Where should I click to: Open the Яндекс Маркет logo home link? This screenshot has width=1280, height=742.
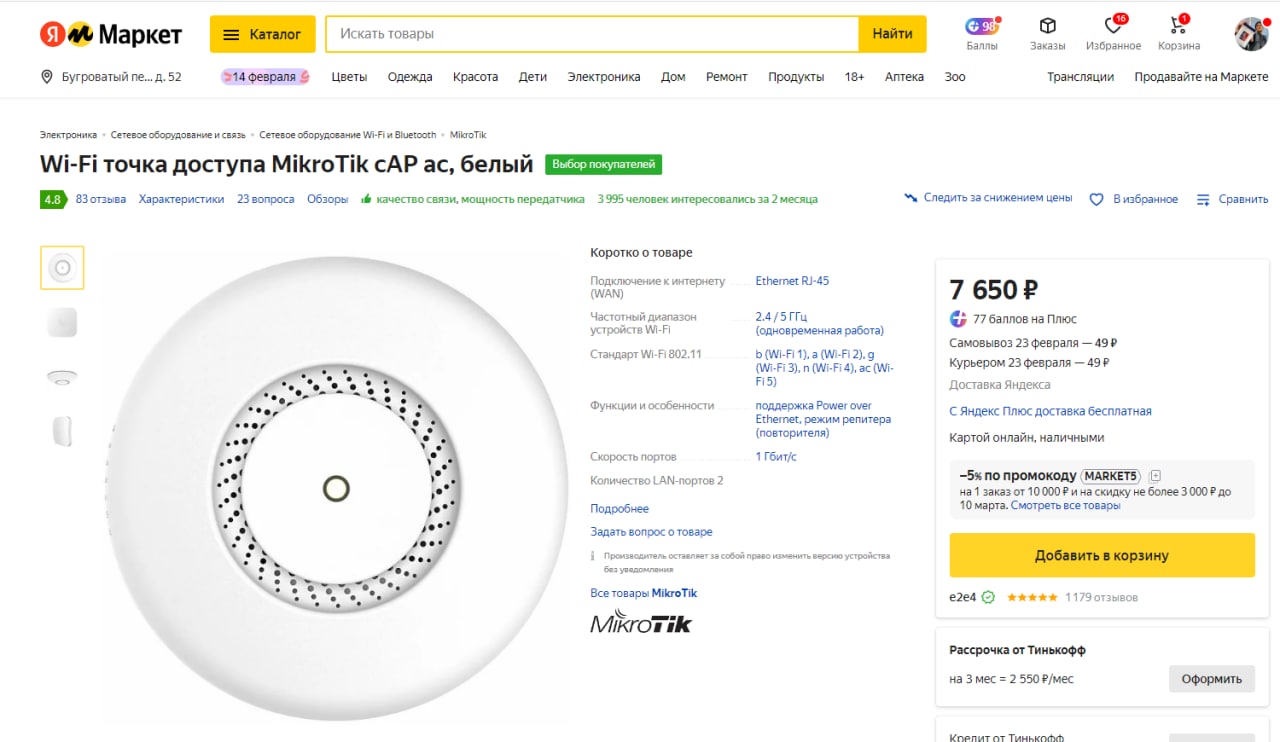pos(111,35)
